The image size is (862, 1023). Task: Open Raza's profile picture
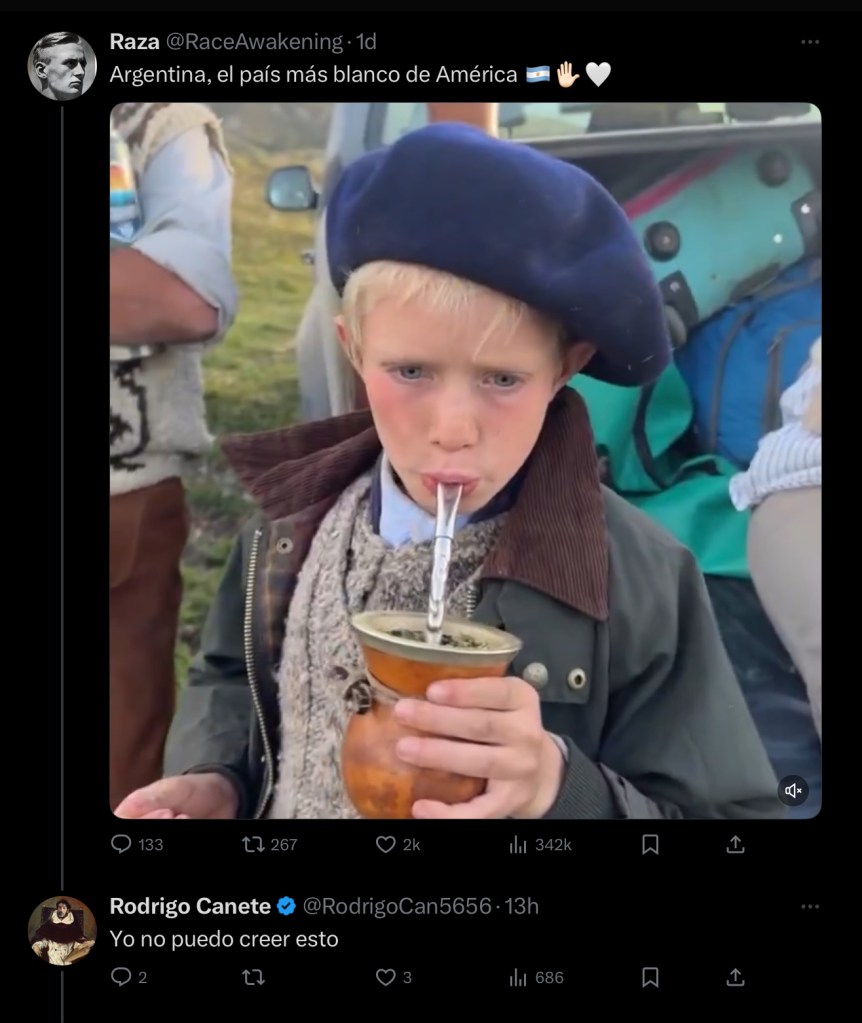click(62, 66)
